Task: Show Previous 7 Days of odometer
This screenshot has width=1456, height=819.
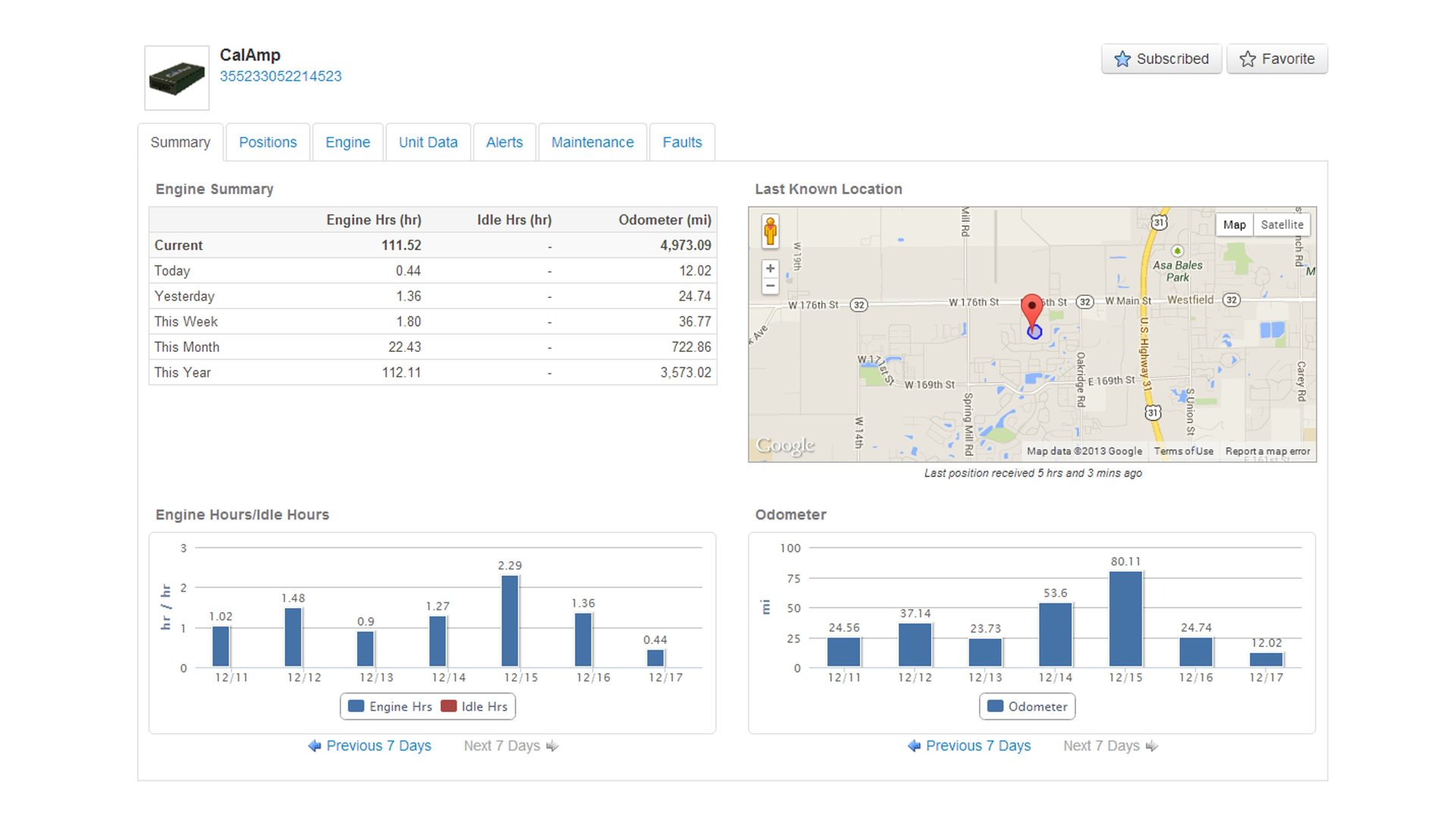Action: [x=969, y=746]
